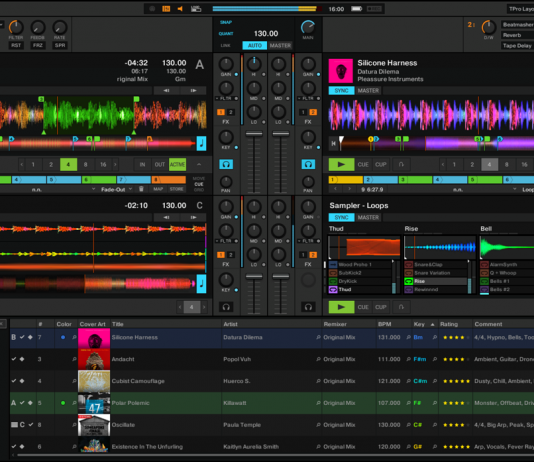534x462 pixels.
Task: Click the FX unit 2 D/W knob
Action: click(489, 27)
